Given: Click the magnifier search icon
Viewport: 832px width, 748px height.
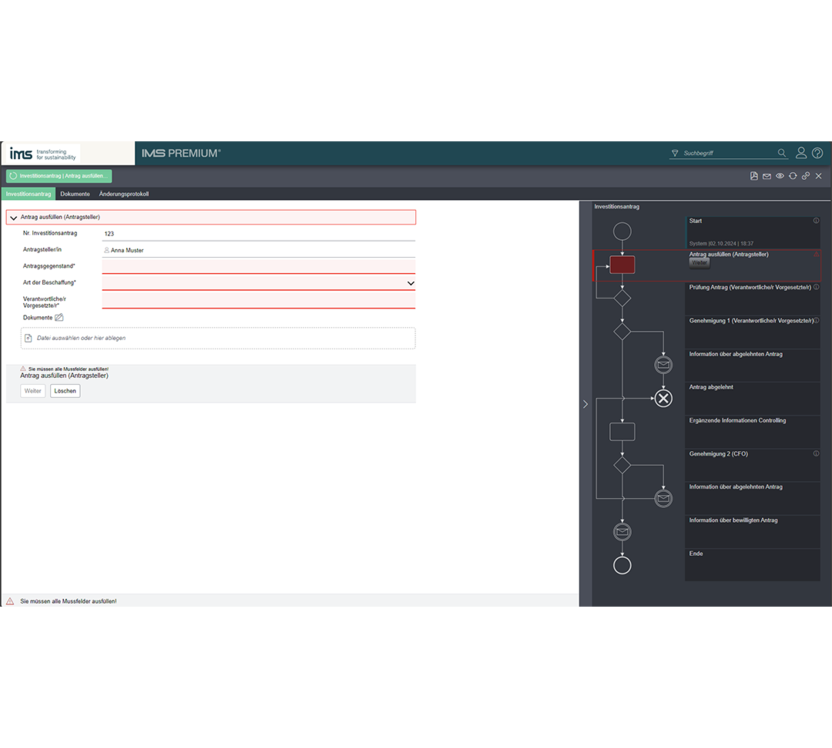Looking at the screenshot, I should pyautogui.click(x=782, y=153).
